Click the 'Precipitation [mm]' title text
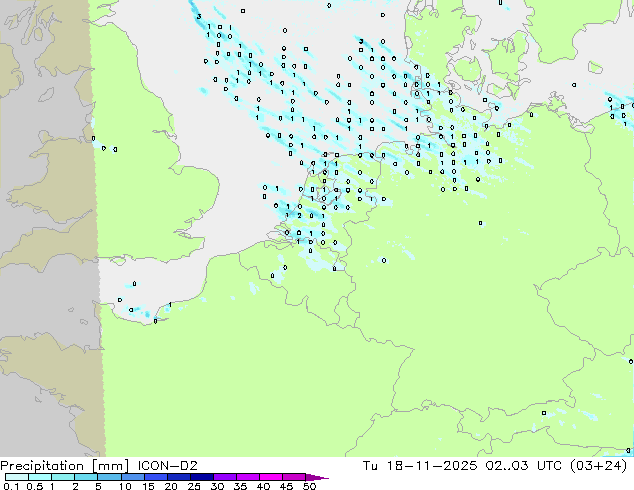The image size is (634, 490). coord(64,466)
